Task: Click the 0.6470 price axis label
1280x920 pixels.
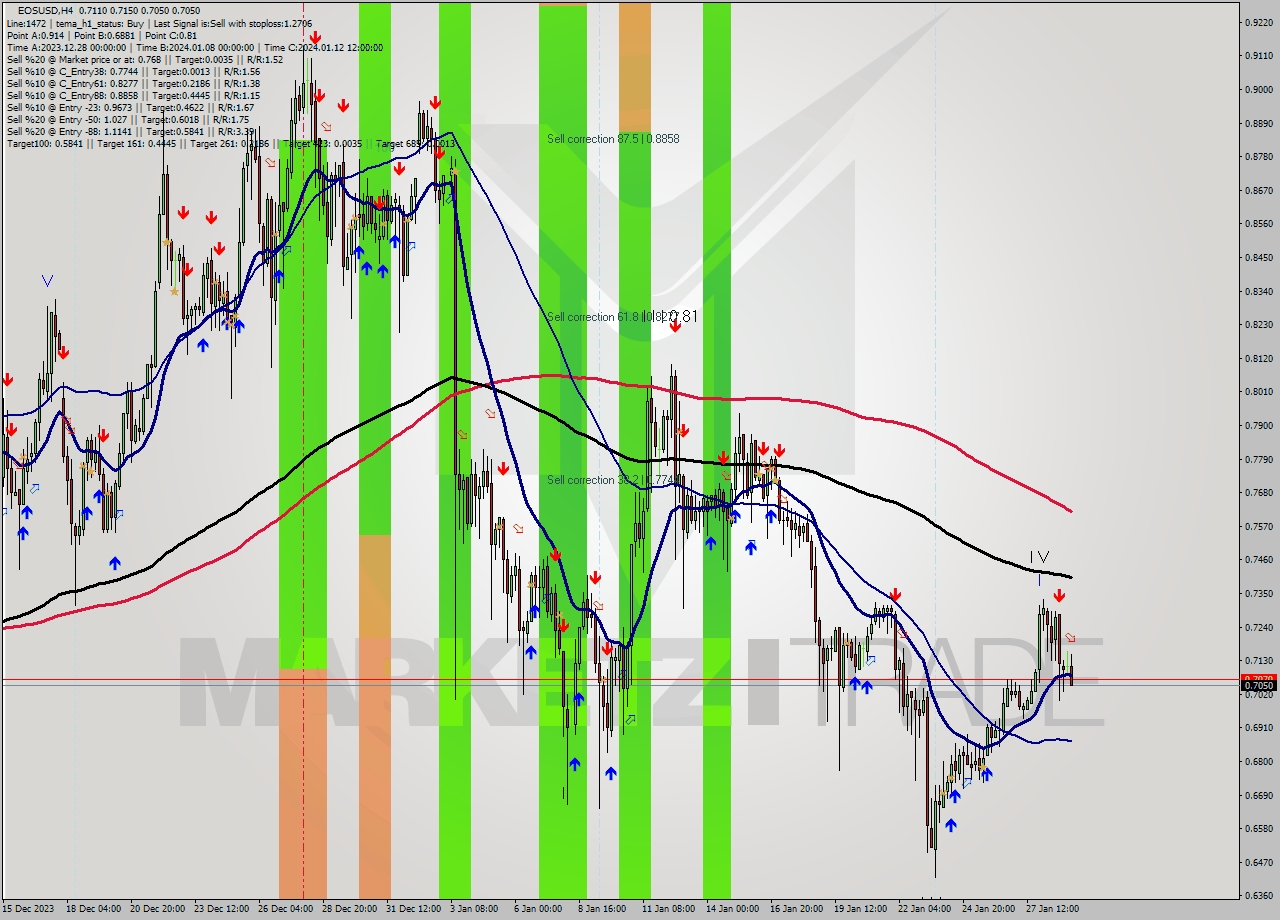Action: (x=1257, y=862)
